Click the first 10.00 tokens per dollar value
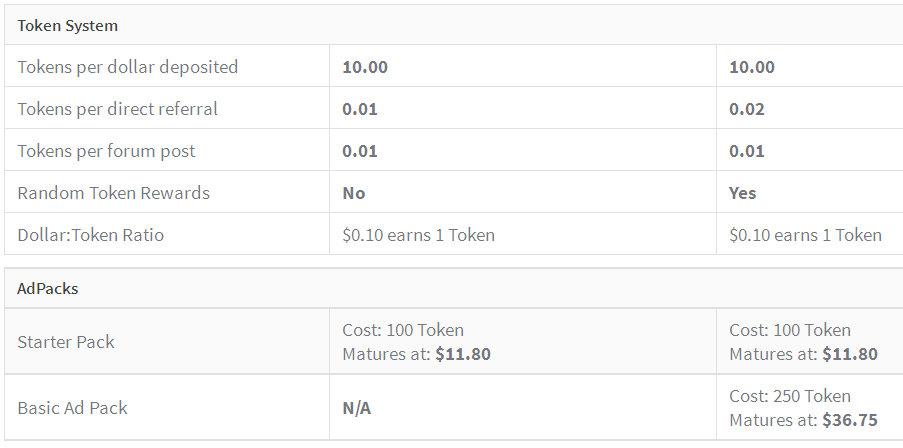 pos(365,68)
